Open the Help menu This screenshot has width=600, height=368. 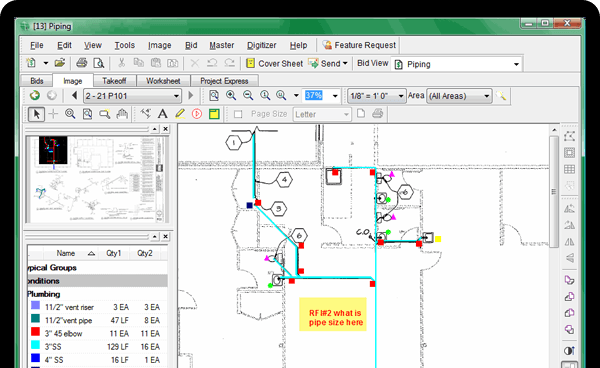click(298, 45)
